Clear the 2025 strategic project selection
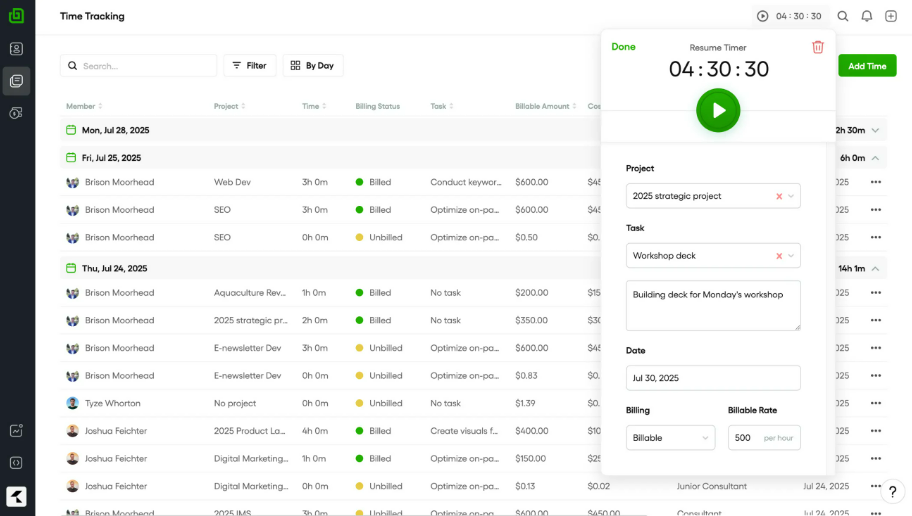Screen dimensions: 912x516 pyautogui.click(x=779, y=196)
